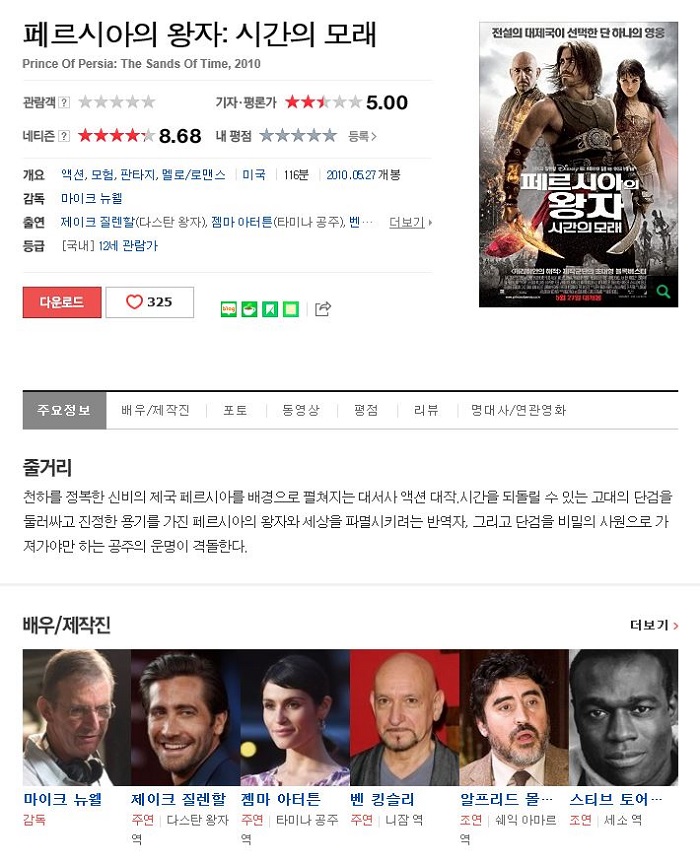
Task: Open the 12세 관람가 rating link
Action: pyautogui.click(x=128, y=246)
